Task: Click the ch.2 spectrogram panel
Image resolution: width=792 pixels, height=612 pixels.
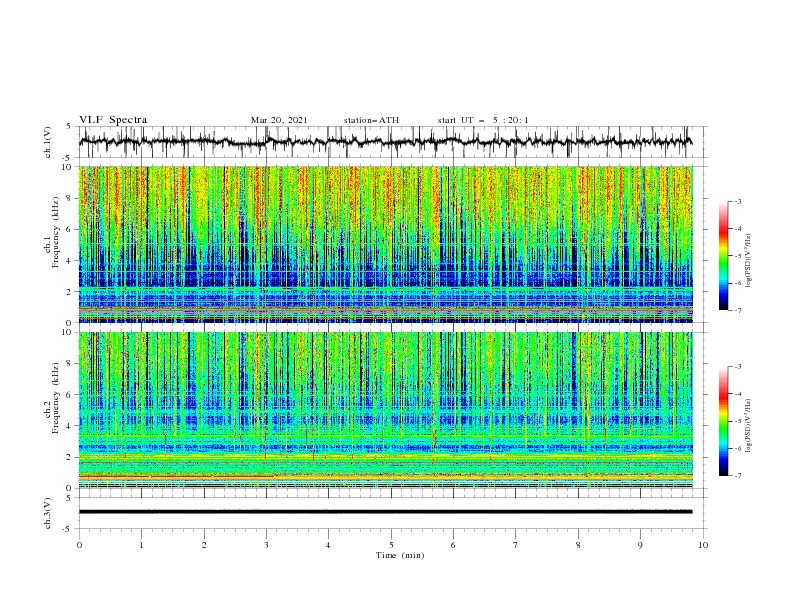Action: 386,410
